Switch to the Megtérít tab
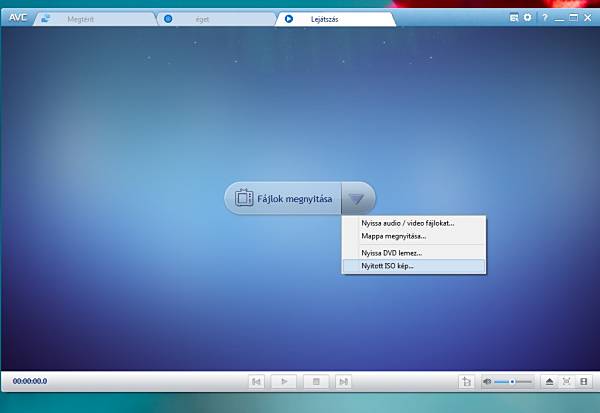 pos(95,19)
